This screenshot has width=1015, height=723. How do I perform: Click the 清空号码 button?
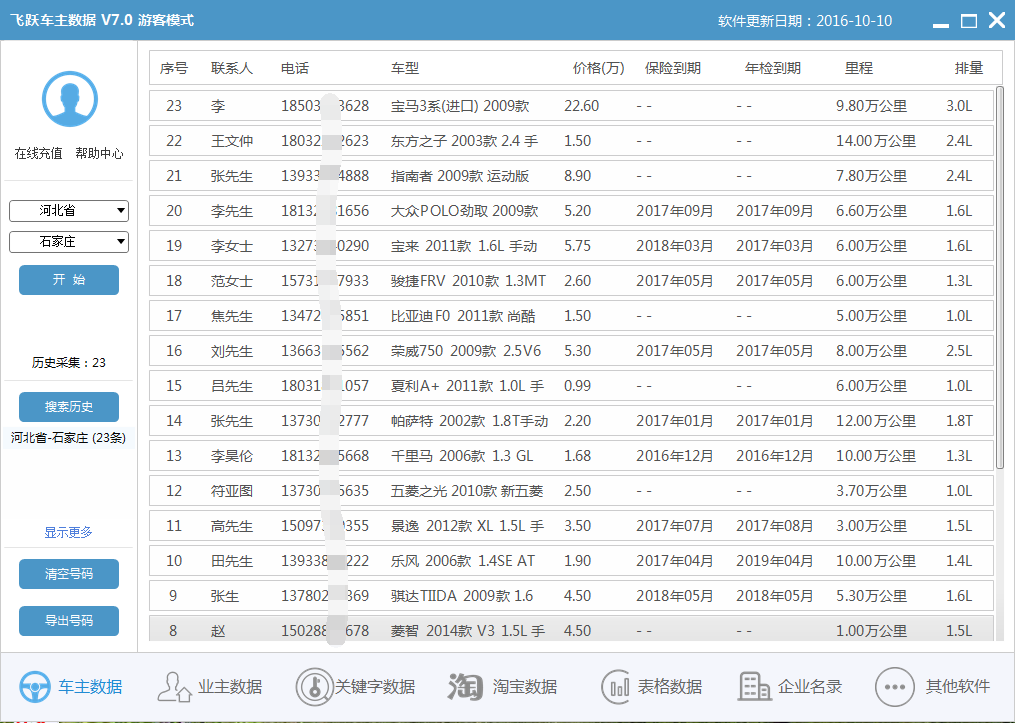69,574
